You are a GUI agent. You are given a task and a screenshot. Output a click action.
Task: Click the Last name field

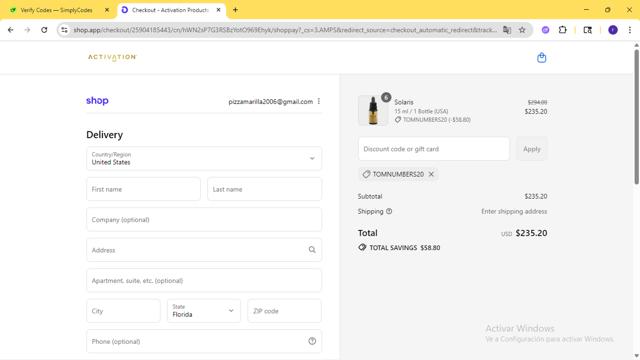tap(264, 189)
